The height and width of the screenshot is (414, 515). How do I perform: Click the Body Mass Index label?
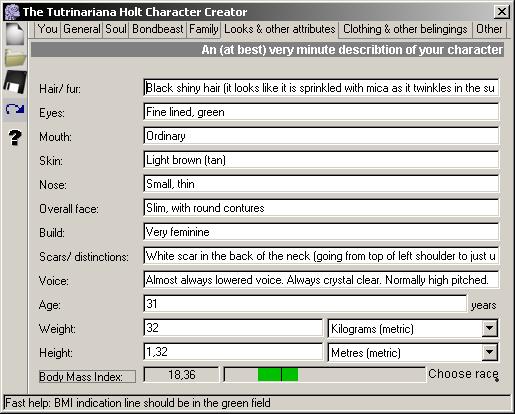87,377
